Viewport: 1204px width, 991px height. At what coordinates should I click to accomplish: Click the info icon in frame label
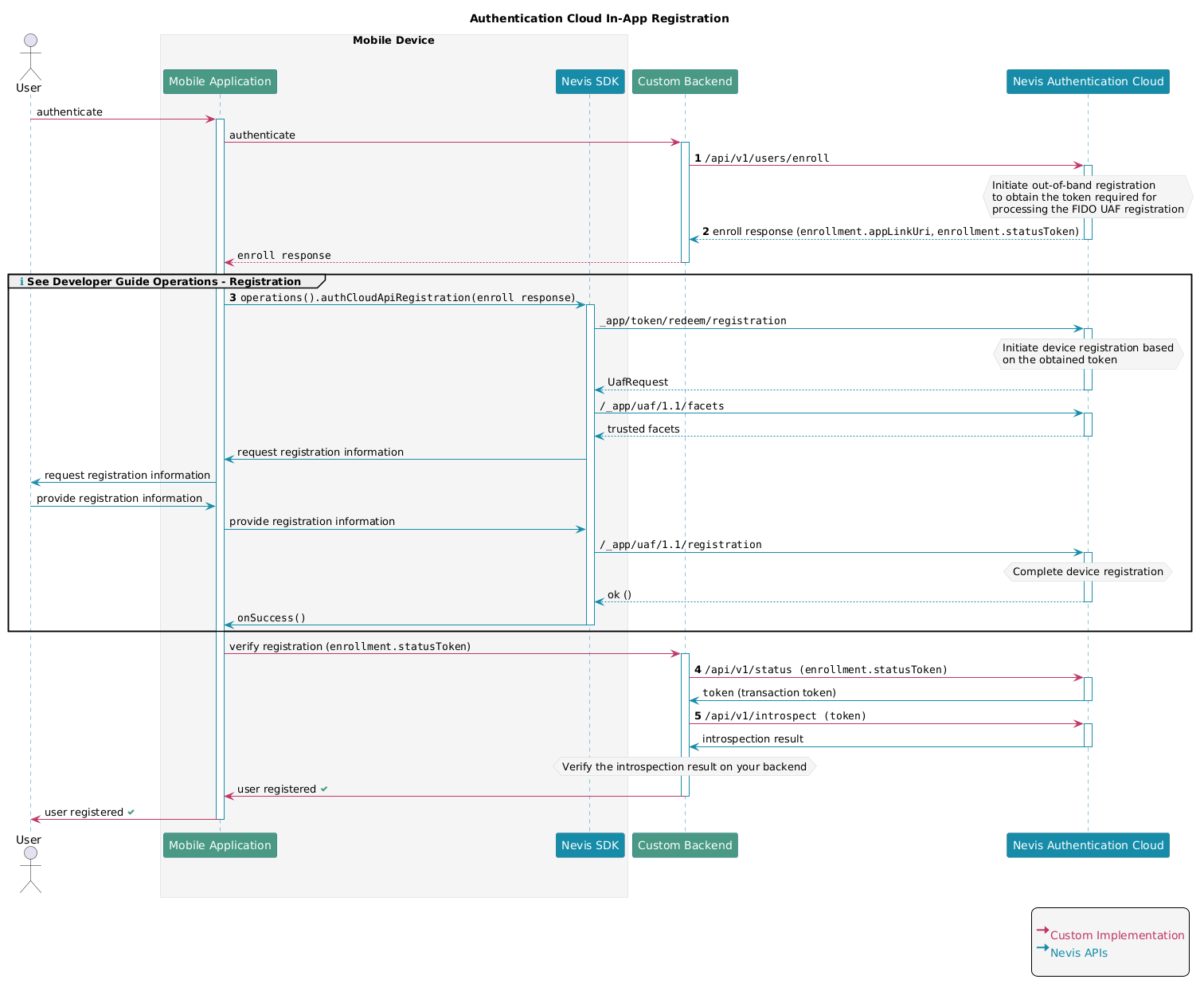pos(21,282)
